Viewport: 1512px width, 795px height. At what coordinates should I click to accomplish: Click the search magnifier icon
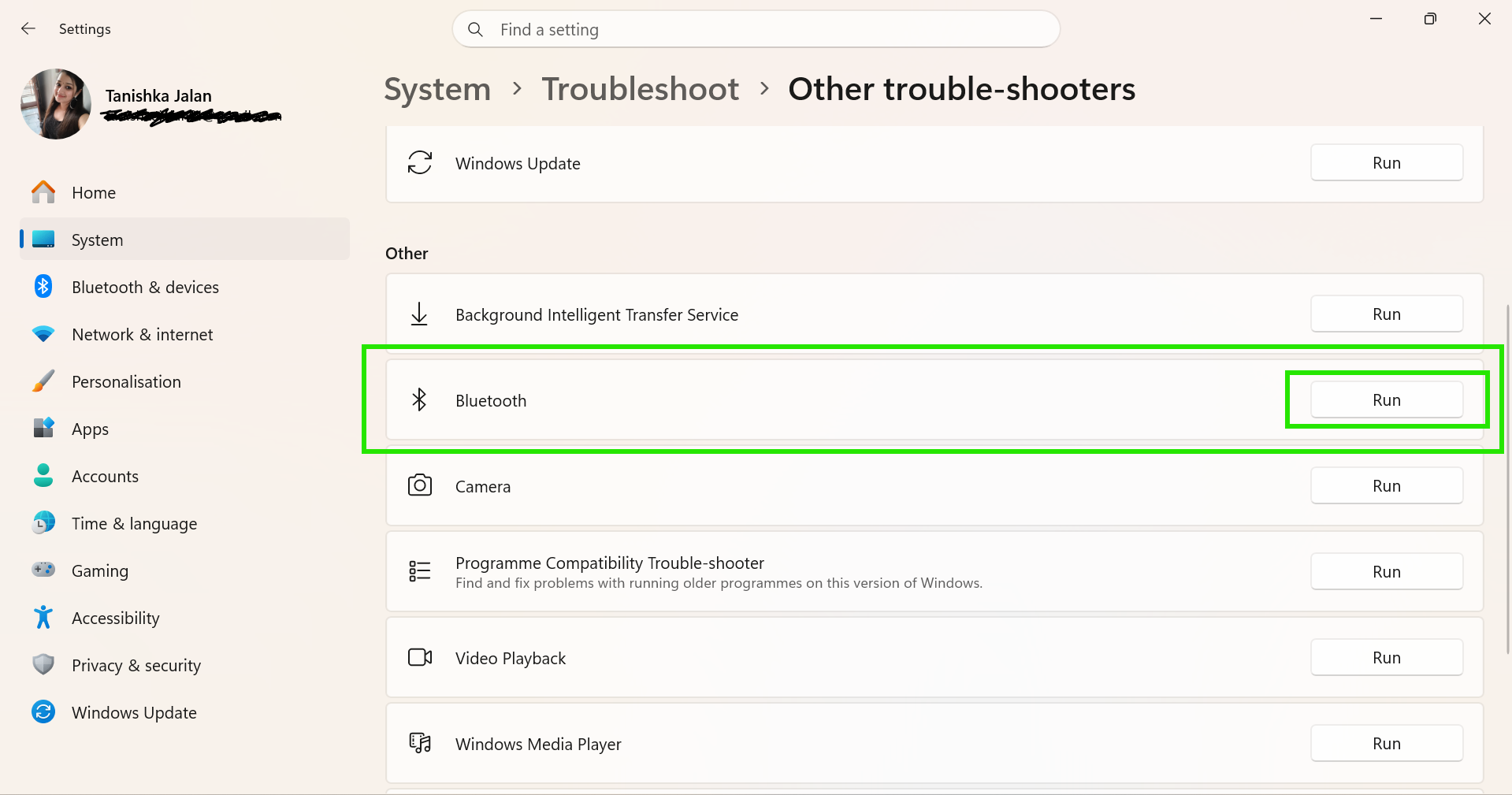(475, 30)
